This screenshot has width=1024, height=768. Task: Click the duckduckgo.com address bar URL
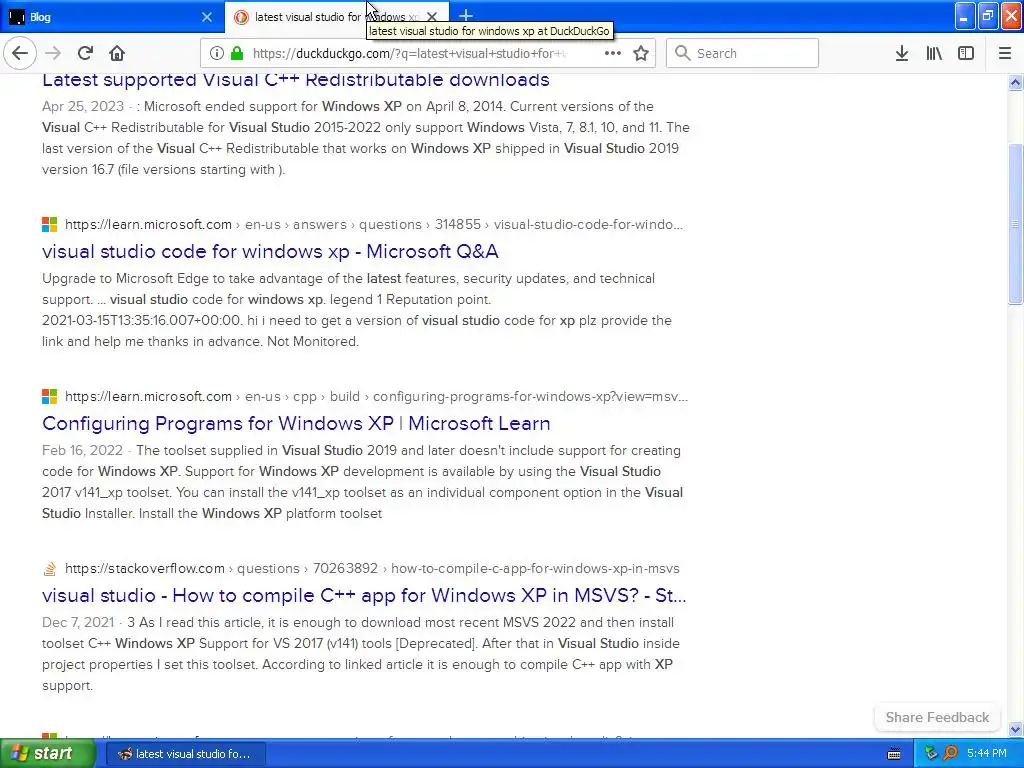(409, 53)
